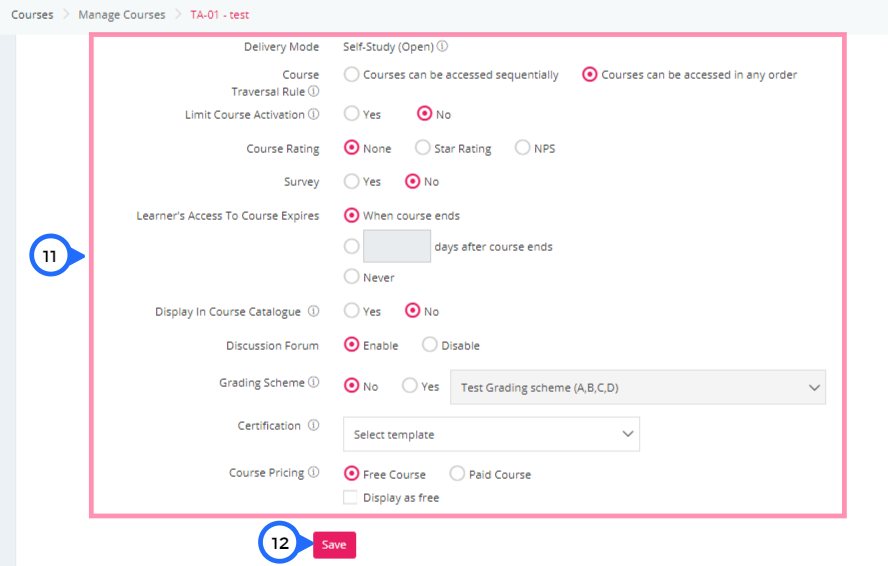This screenshot has width=888, height=566.
Task: Open the Limit Course Activation info icon
Action: click(x=313, y=114)
